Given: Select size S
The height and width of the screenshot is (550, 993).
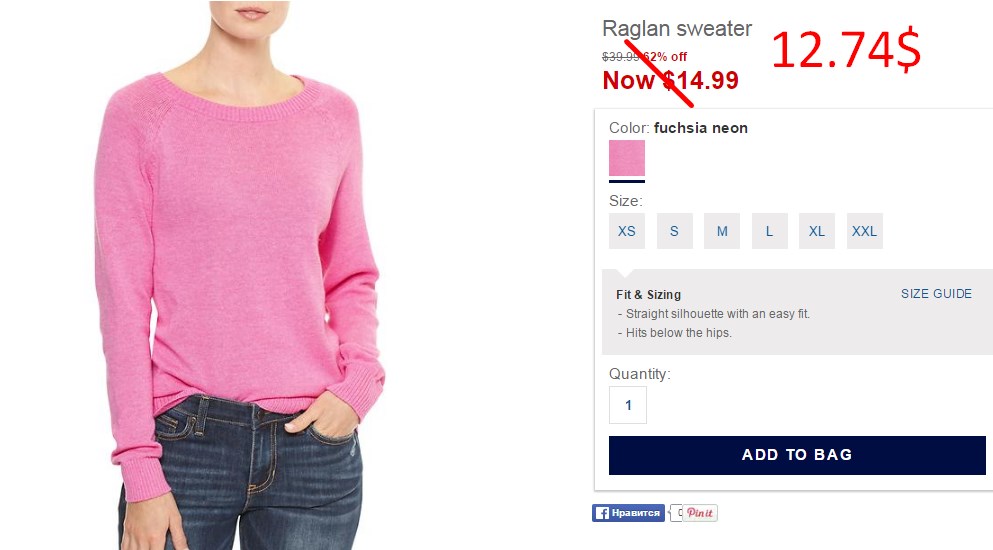Looking at the screenshot, I should 674,231.
